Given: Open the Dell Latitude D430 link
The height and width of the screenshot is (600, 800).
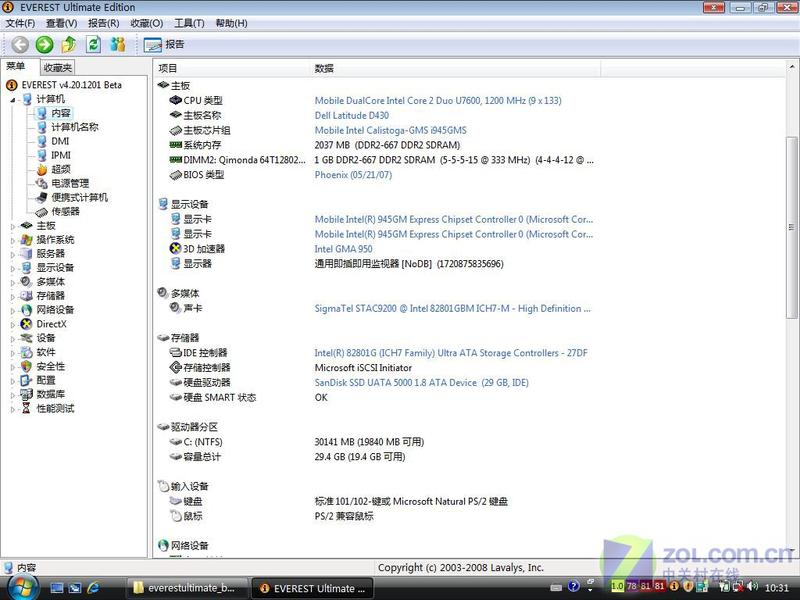Looking at the screenshot, I should point(352,115).
